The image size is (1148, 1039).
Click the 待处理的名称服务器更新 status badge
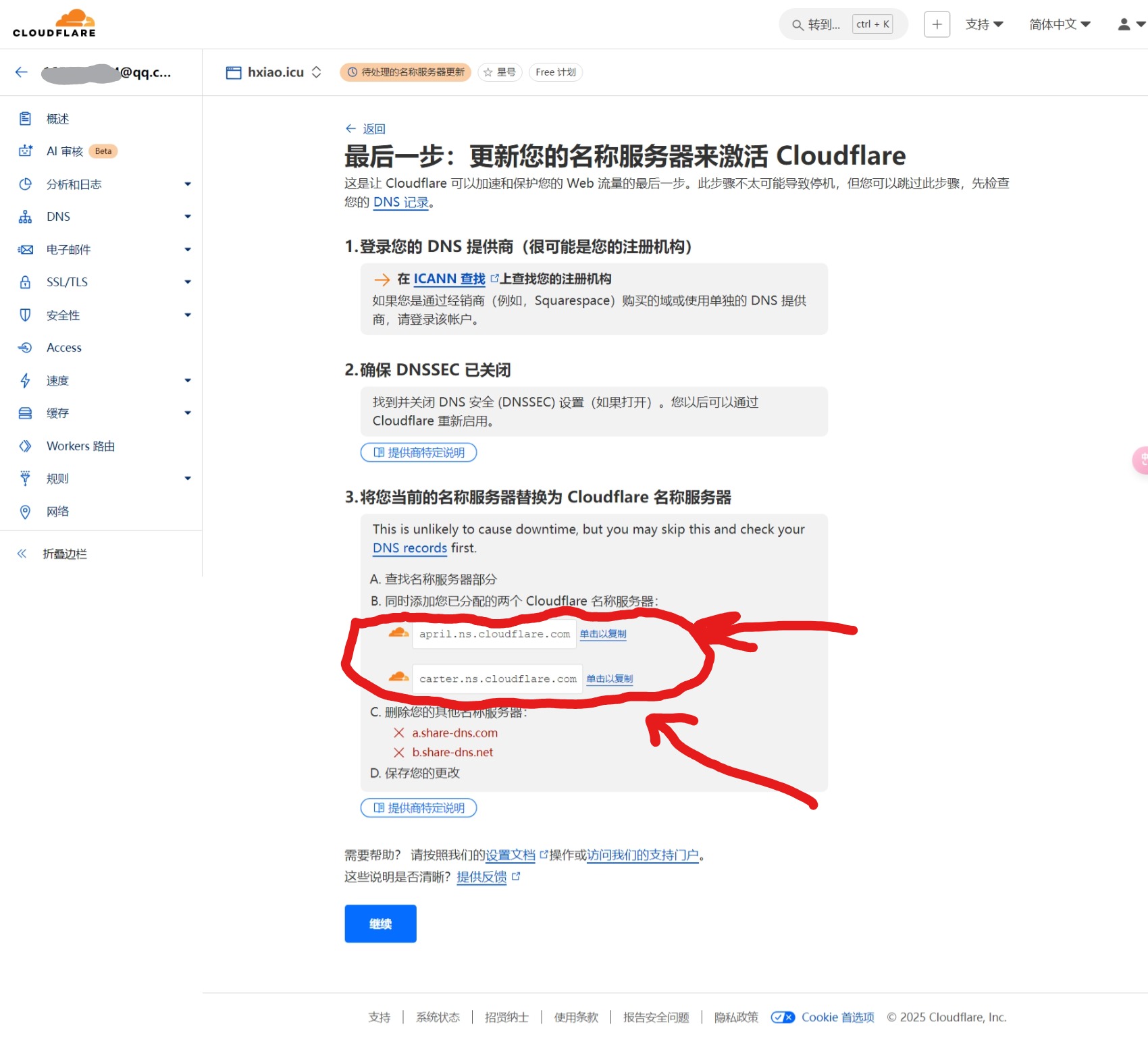406,72
